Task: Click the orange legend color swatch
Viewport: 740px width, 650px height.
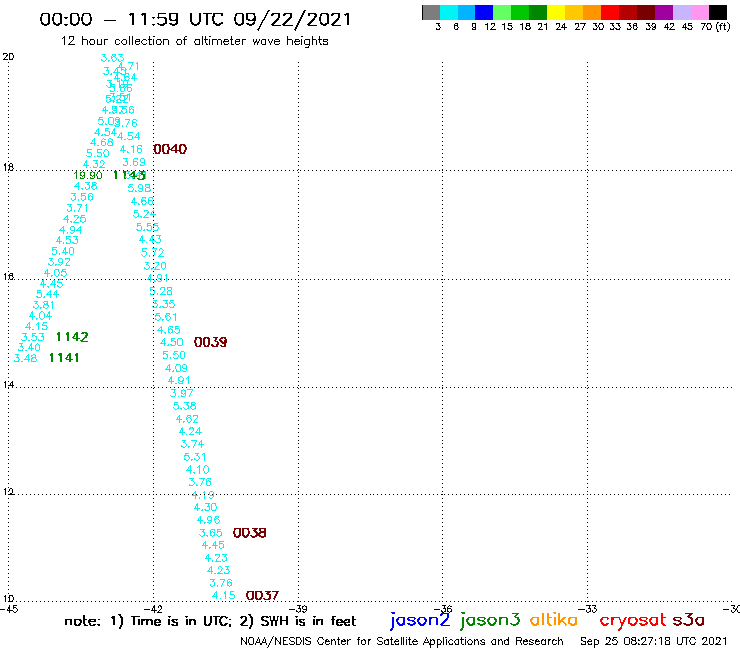Action: pyautogui.click(x=592, y=13)
